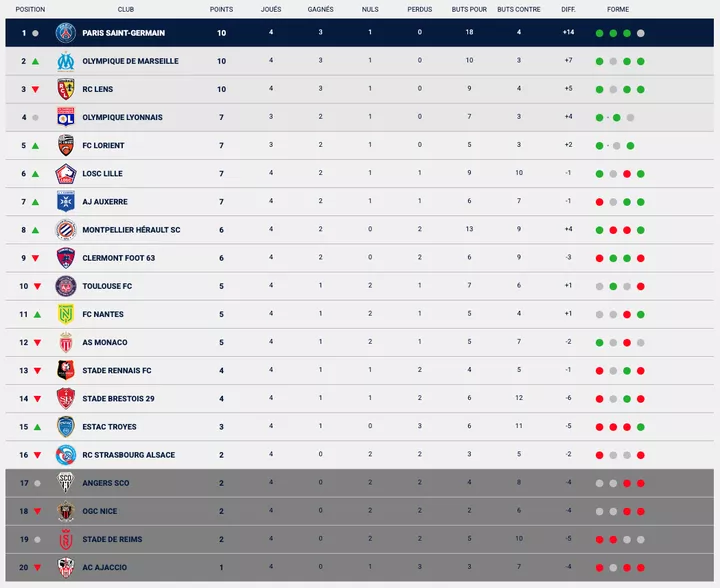Image resolution: width=720 pixels, height=588 pixels.
Task: Sort by Buts Pour column header
Action: [469, 9]
